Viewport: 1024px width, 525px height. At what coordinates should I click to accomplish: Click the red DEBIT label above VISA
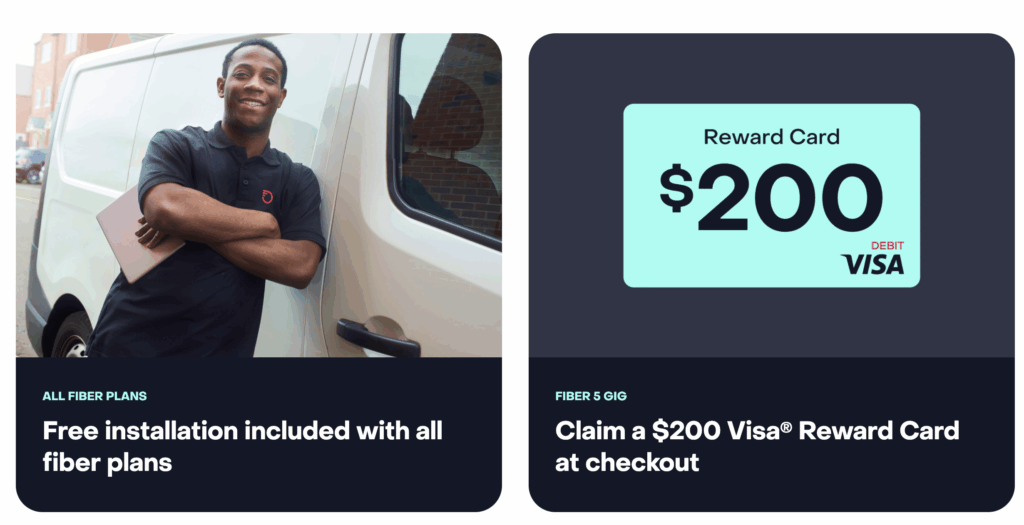pos(888,246)
